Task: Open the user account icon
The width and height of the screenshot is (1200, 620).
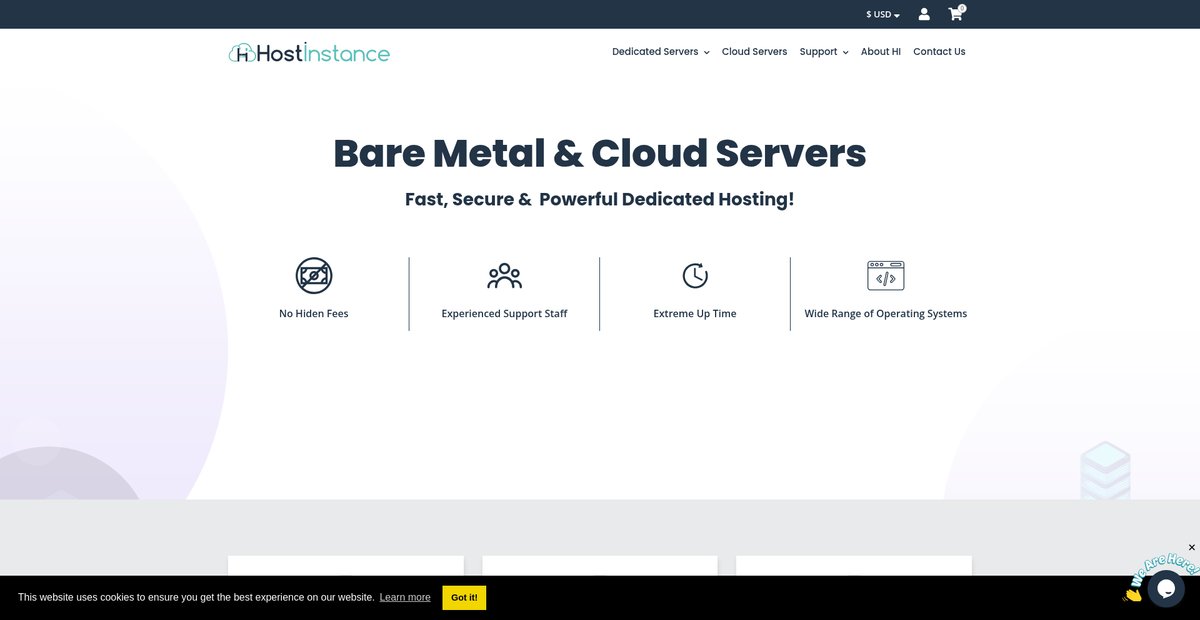Action: [x=924, y=14]
